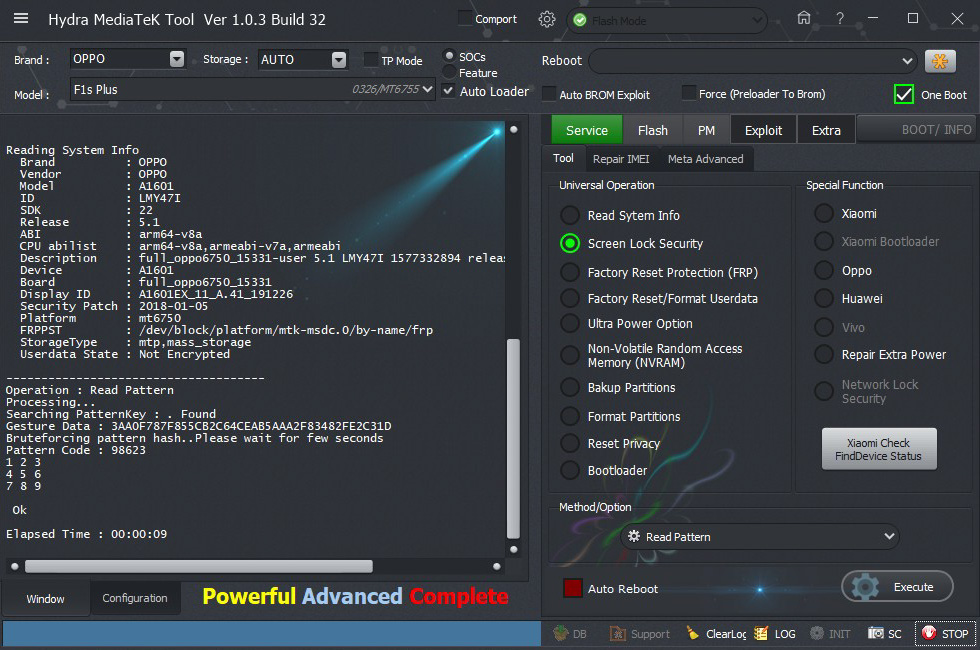
Task: Switch to the Flash tab
Action: [652, 130]
